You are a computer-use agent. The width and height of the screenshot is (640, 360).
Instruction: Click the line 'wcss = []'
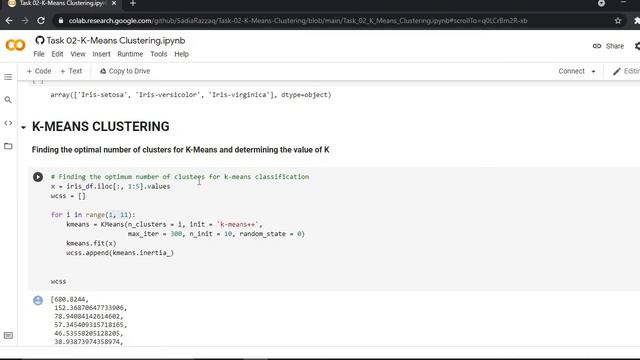click(x=68, y=196)
